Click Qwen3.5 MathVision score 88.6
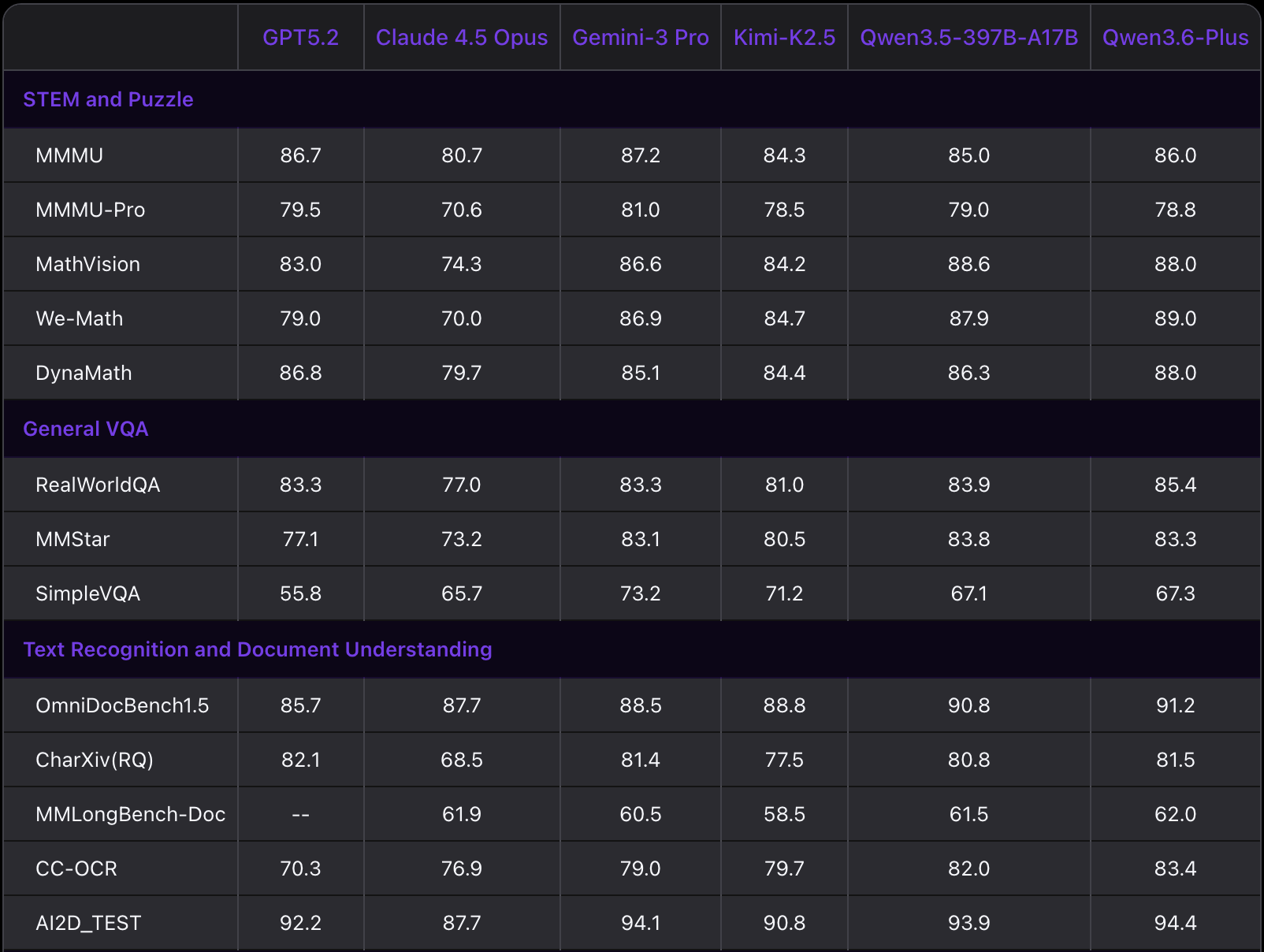This screenshot has width=1264, height=952. click(x=969, y=264)
